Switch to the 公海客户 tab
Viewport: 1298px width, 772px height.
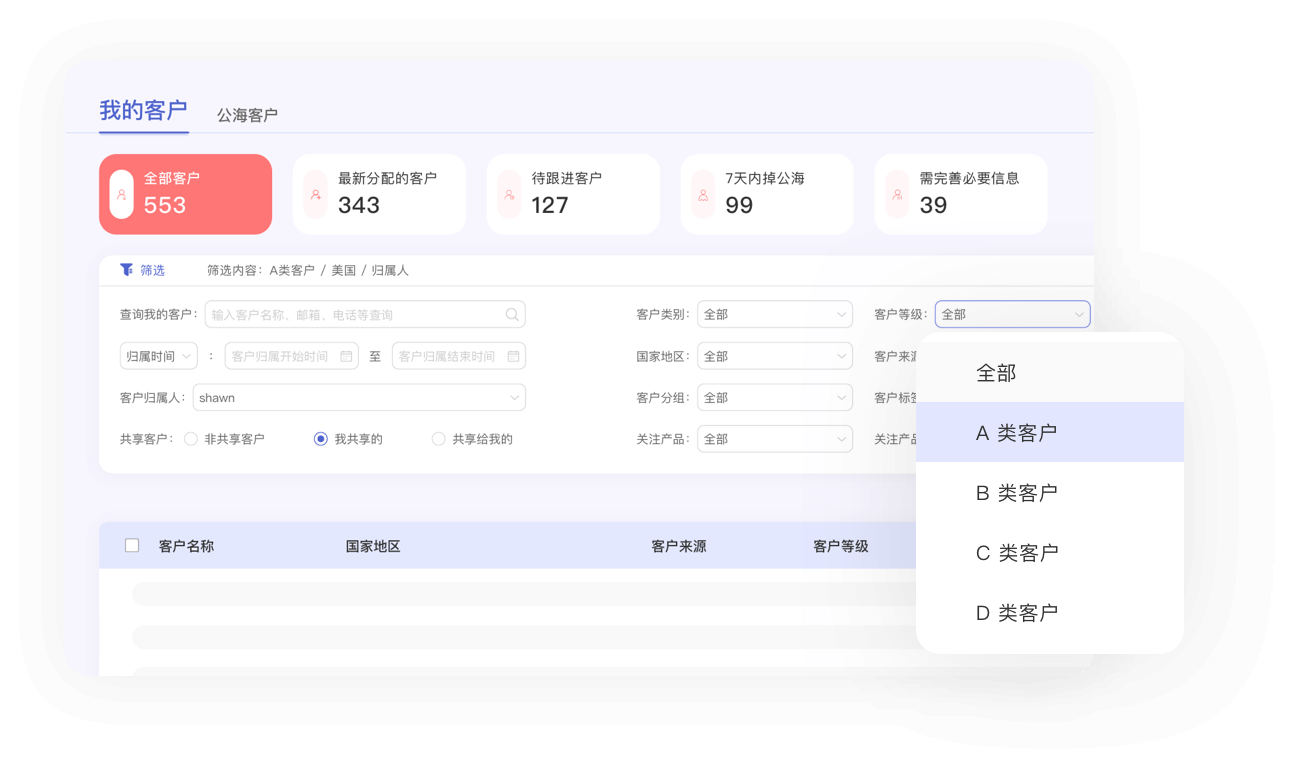[x=247, y=115]
